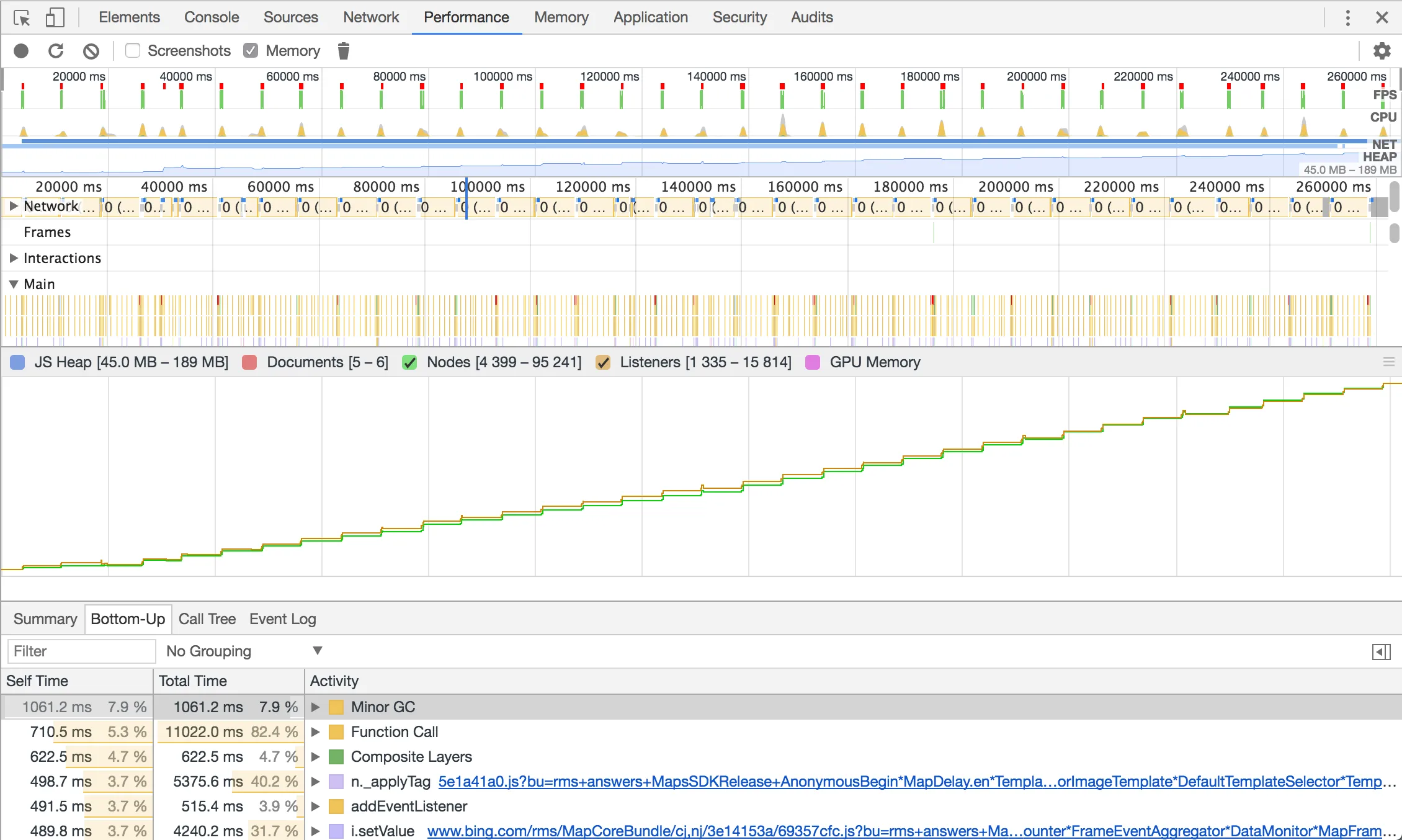Image resolution: width=1402 pixels, height=840 pixels.
Task: Collapse the Main thread track
Action: [x=13, y=284]
